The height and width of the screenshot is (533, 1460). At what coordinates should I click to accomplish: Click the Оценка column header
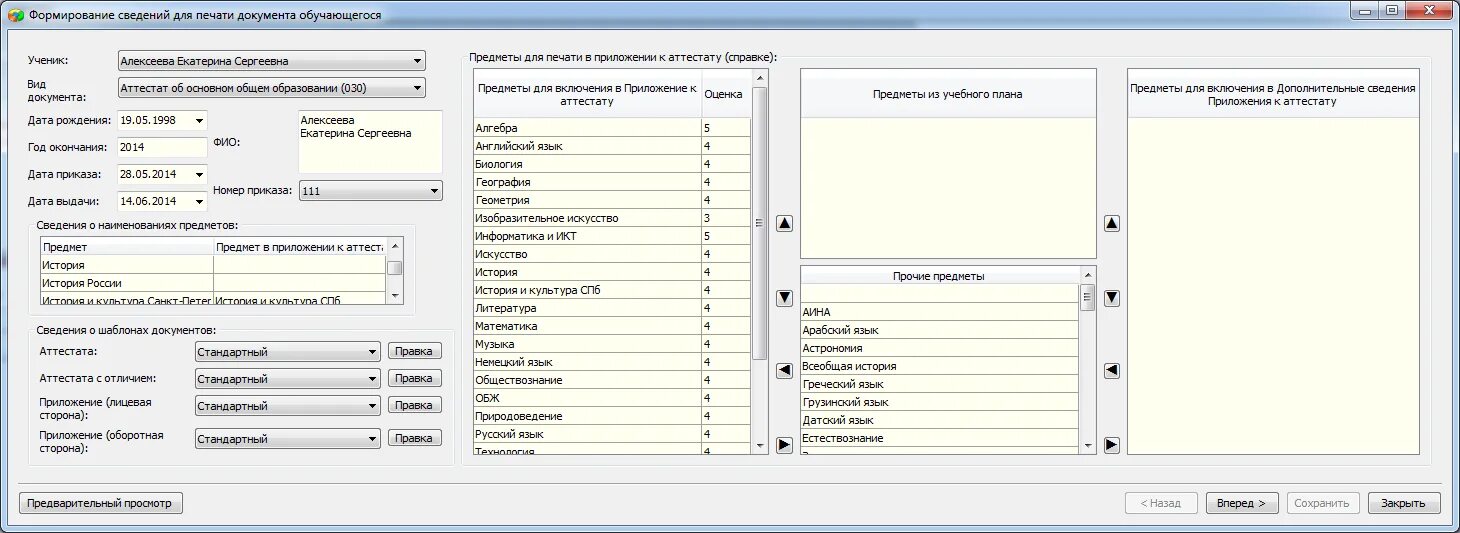[x=726, y=94]
